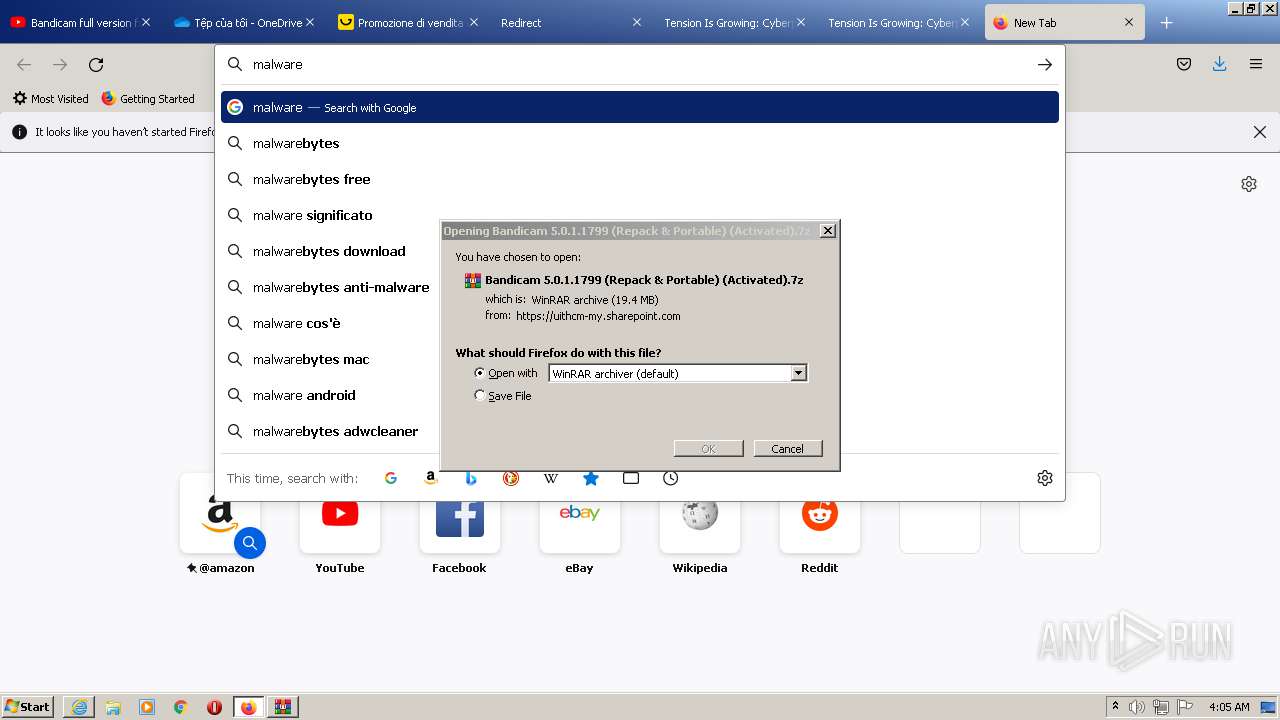Screen dimensions: 1280x720
Task: Open a new tab with plus button
Action: click(1166, 22)
